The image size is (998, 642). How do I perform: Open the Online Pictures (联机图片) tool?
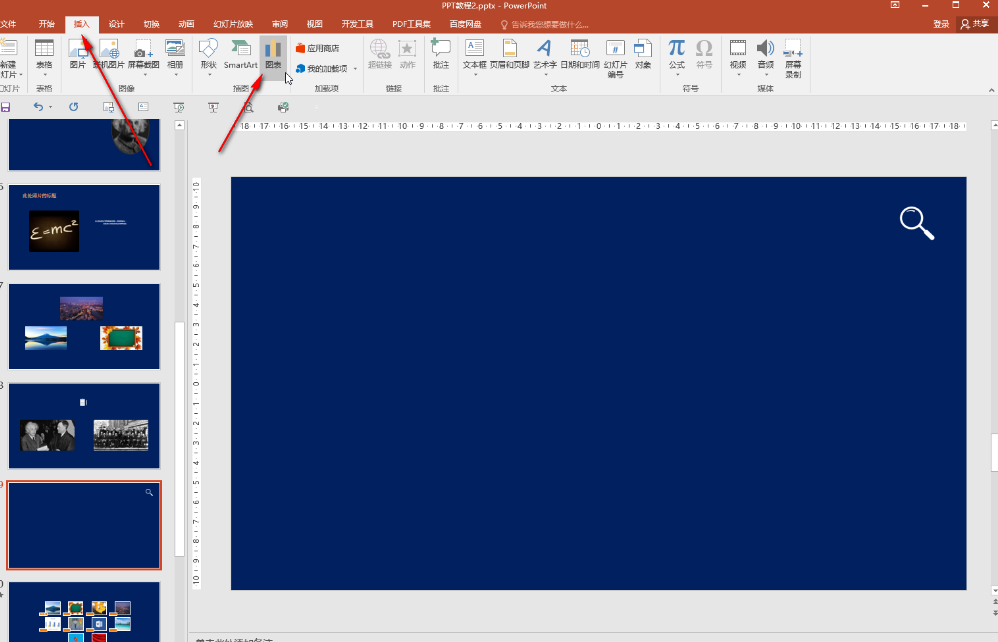108,54
